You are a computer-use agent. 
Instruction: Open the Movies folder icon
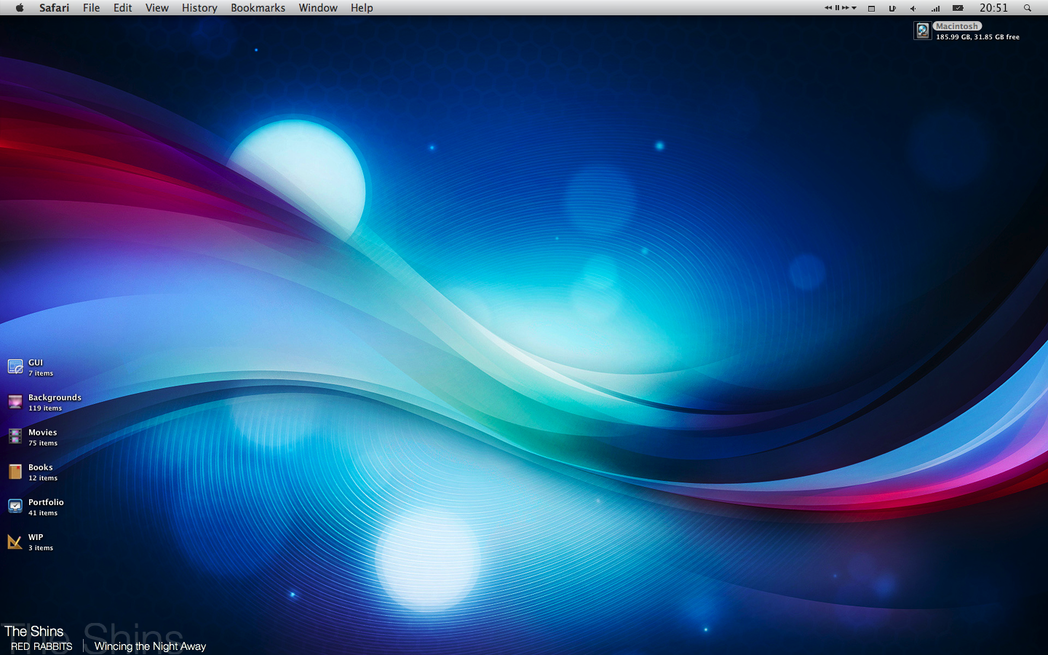pos(15,437)
